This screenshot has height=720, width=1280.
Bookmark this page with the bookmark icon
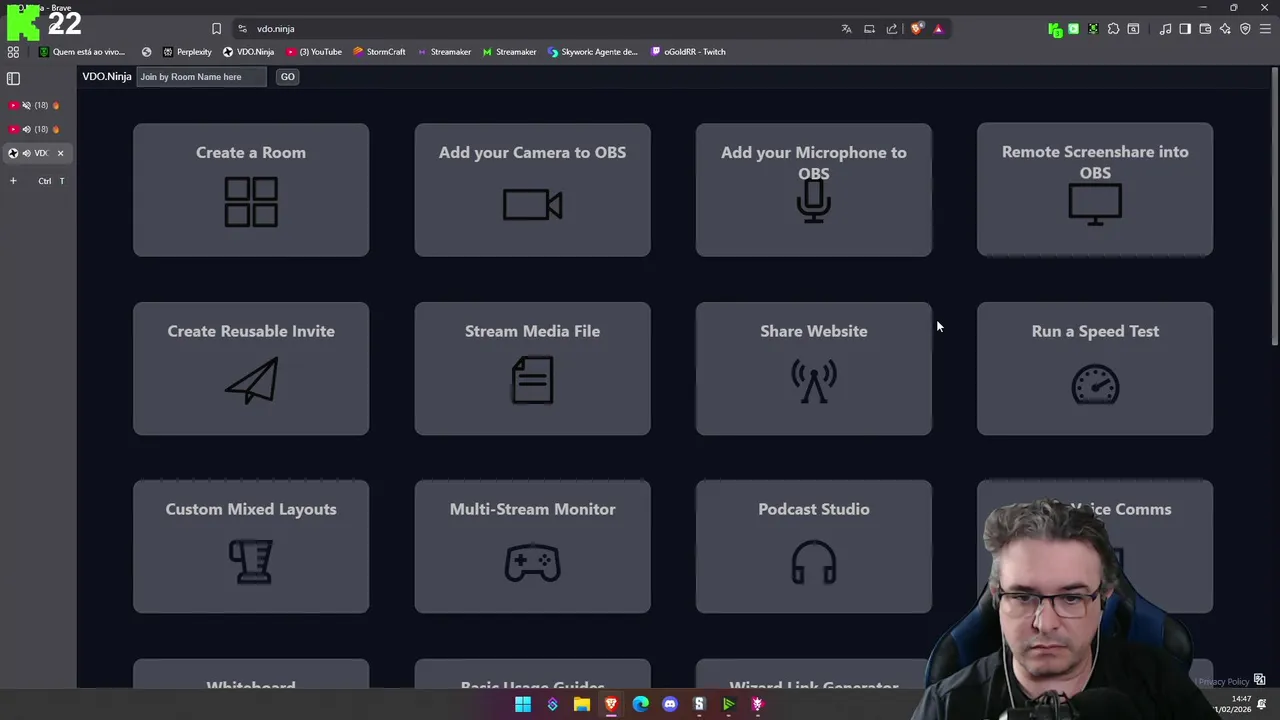point(216,29)
